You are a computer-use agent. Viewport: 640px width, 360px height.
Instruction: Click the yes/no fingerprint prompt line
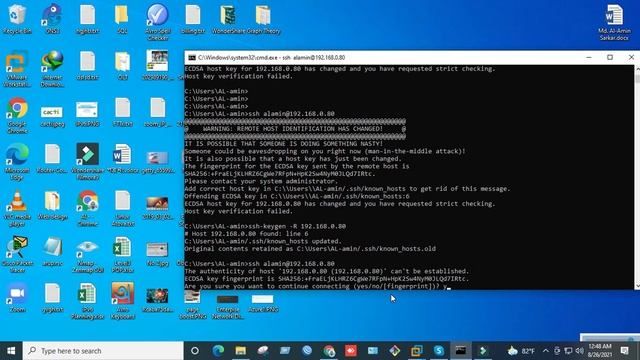pos(317,286)
